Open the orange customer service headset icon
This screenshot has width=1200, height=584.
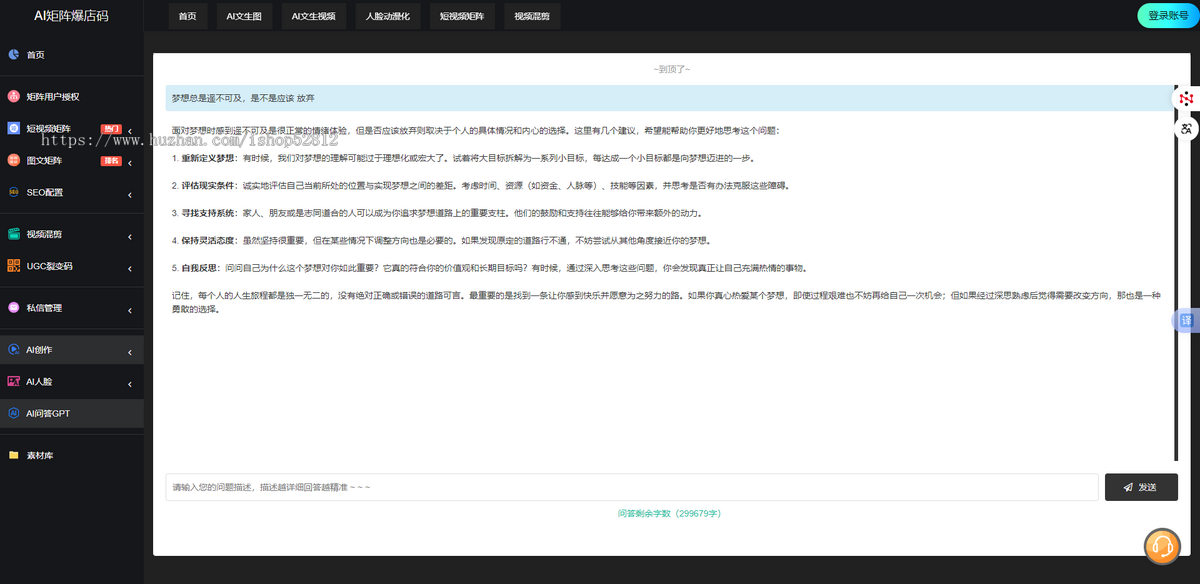[x=1162, y=545]
